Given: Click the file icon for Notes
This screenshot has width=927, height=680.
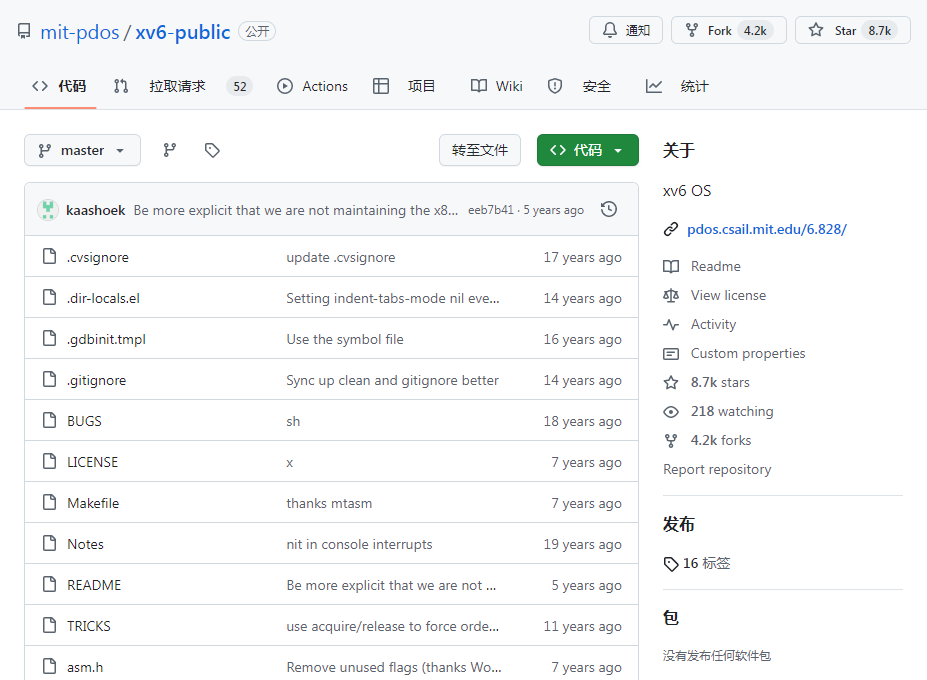Looking at the screenshot, I should (x=50, y=543).
